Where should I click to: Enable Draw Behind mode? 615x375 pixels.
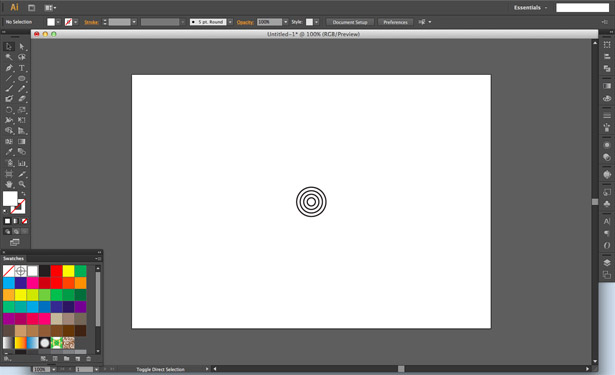click(x=16, y=231)
